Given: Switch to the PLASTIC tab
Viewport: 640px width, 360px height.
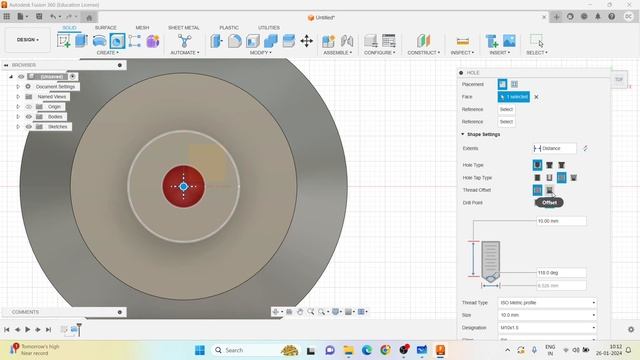Looking at the screenshot, I should 229,28.
